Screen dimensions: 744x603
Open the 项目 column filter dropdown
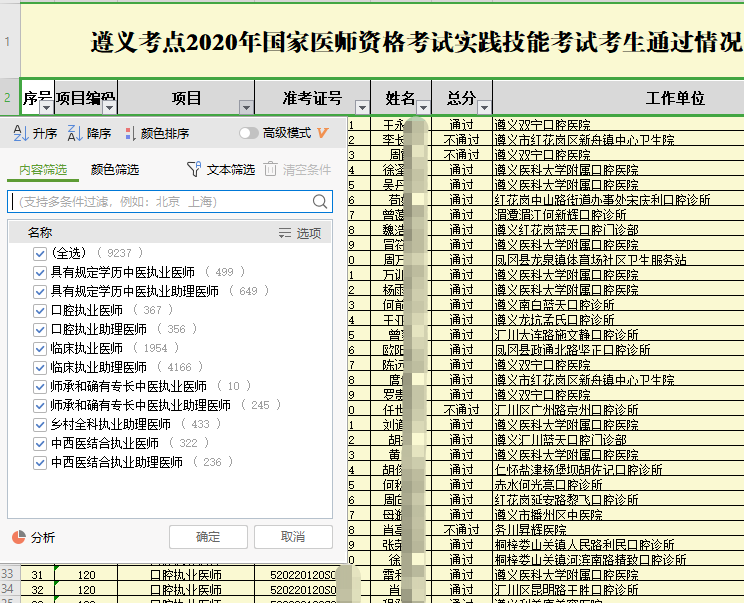(246, 106)
